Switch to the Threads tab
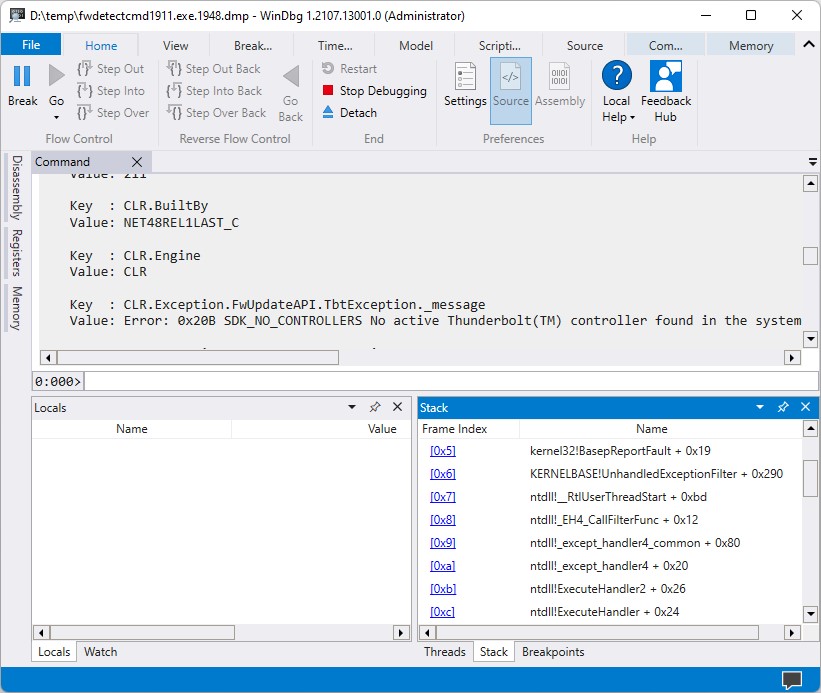This screenshot has height=693, width=821. pyautogui.click(x=445, y=652)
